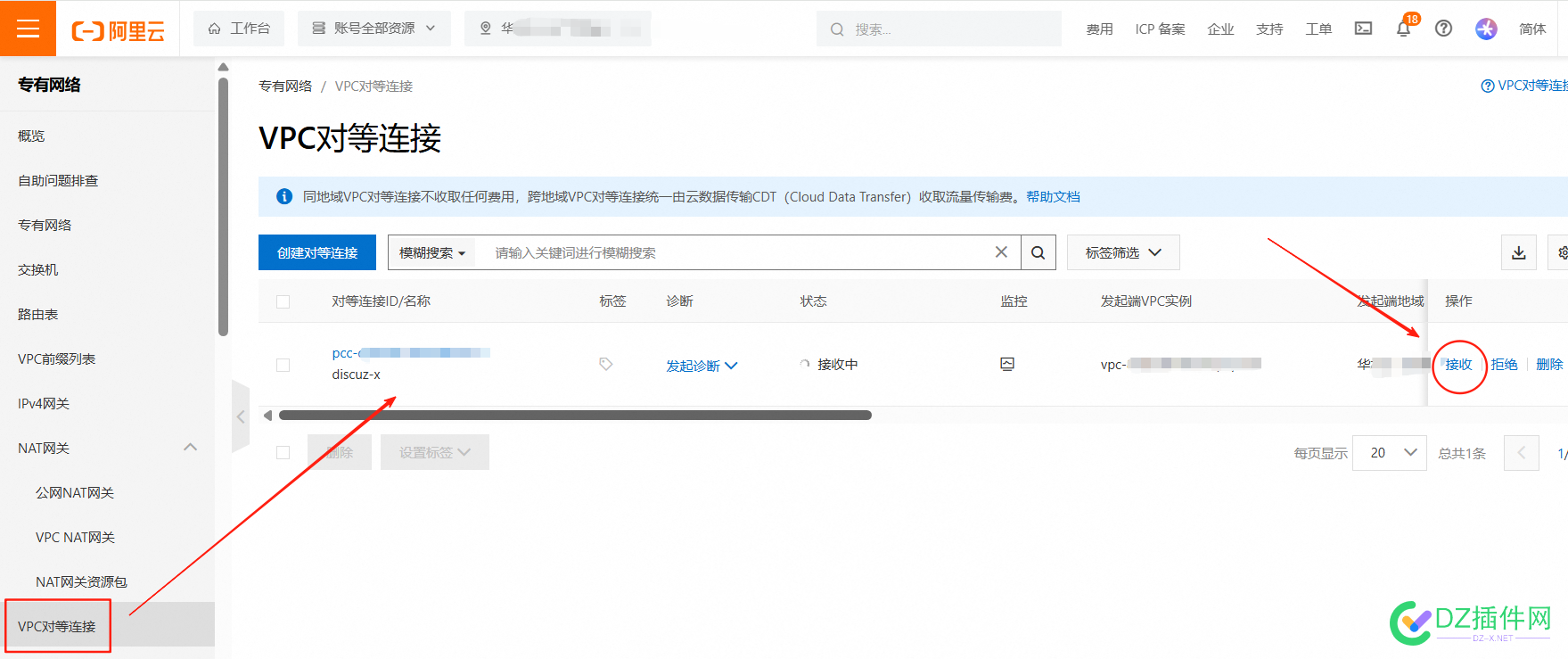Open 费用 in the top bar
Image resolution: width=1568 pixels, height=659 pixels.
(x=1099, y=29)
